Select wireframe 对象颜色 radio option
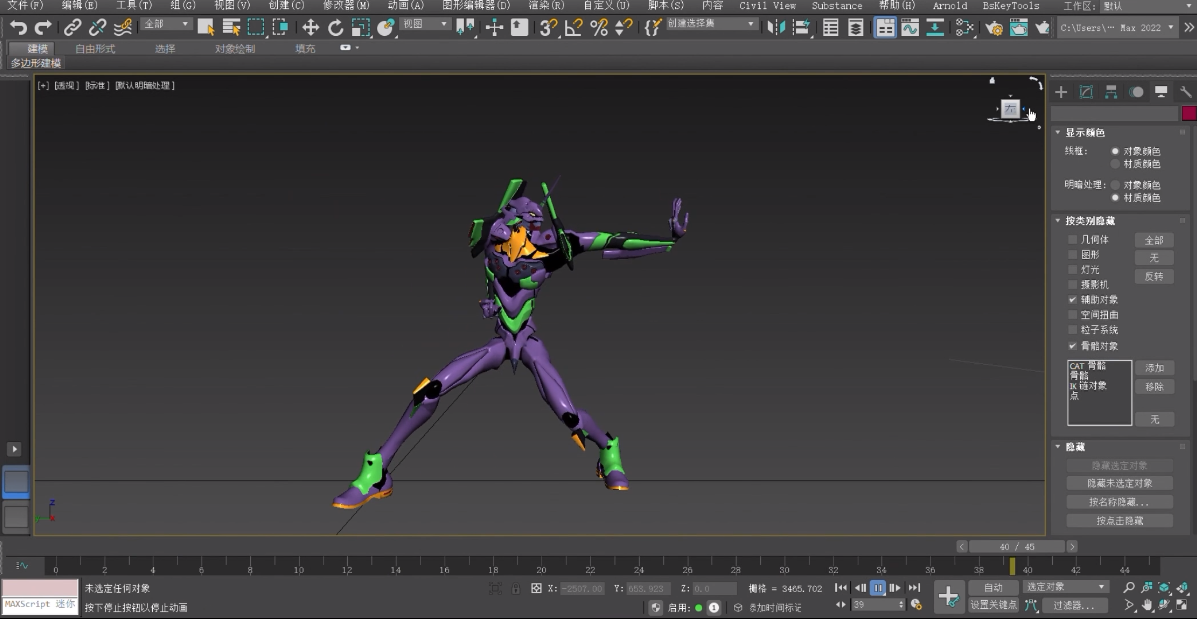The width and height of the screenshot is (1197, 619). (1115, 151)
